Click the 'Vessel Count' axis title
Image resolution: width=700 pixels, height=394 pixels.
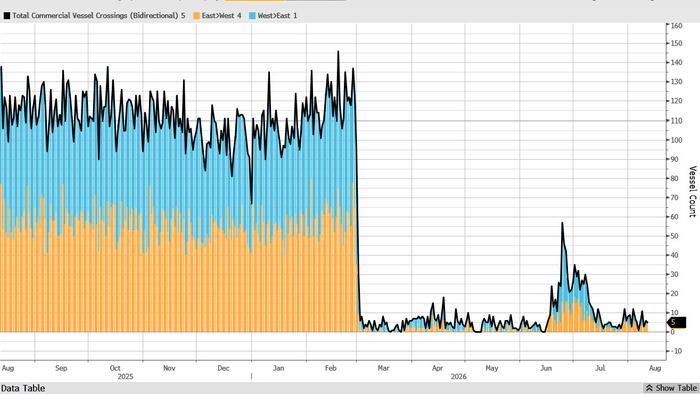click(692, 191)
